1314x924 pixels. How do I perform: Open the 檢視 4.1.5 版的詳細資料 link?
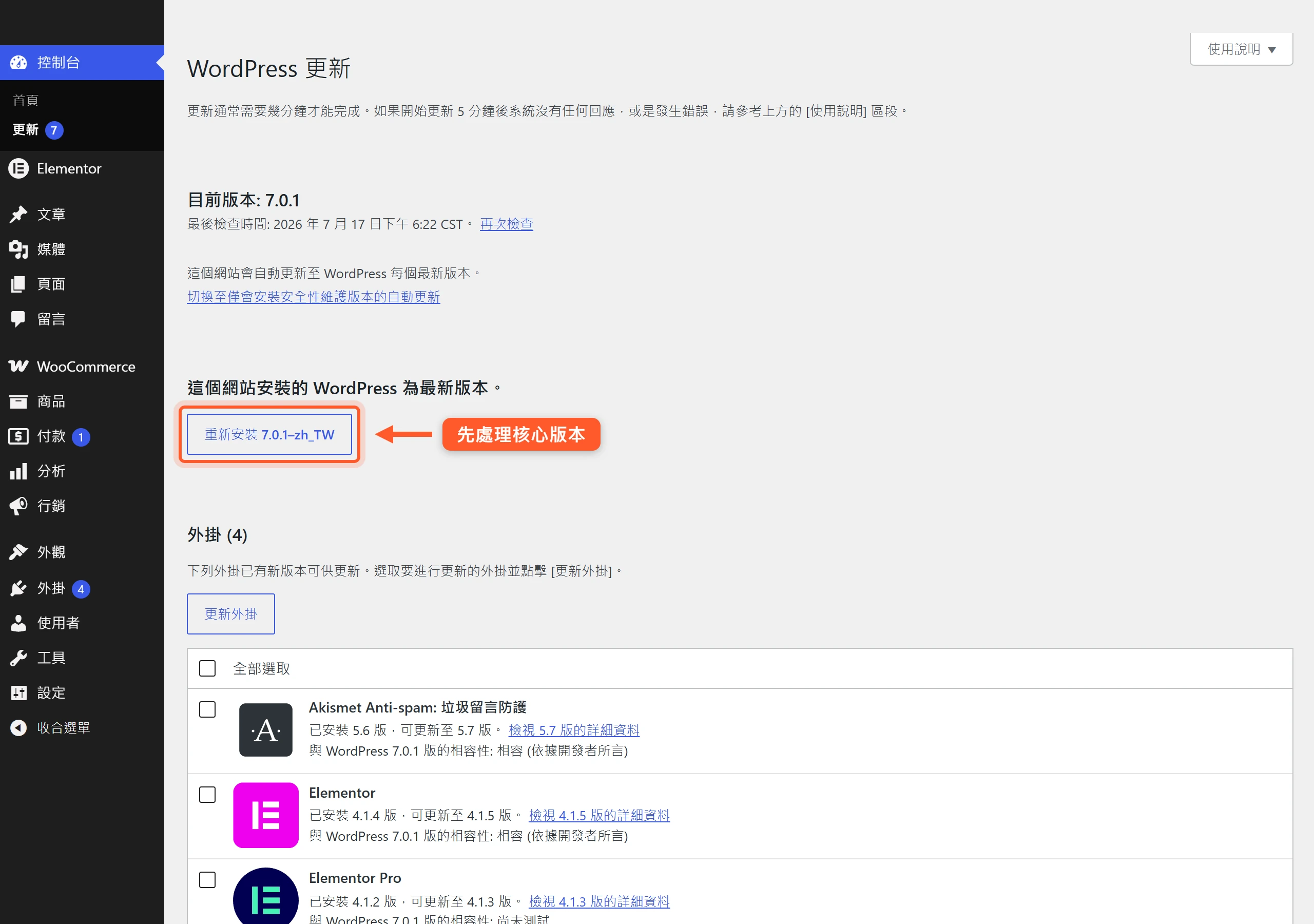599,815
